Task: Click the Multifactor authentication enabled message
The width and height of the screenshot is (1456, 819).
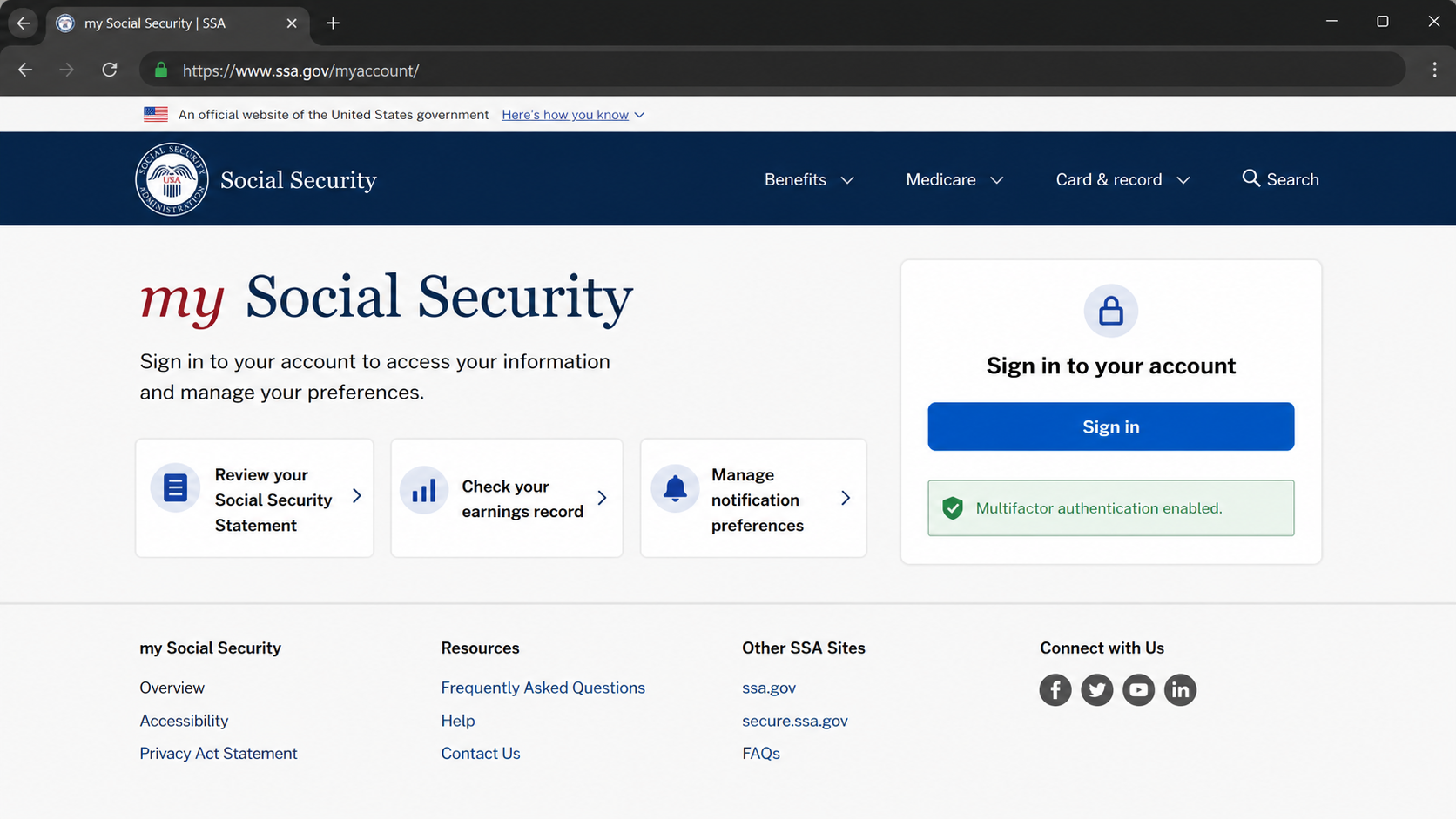Action: 1110,508
